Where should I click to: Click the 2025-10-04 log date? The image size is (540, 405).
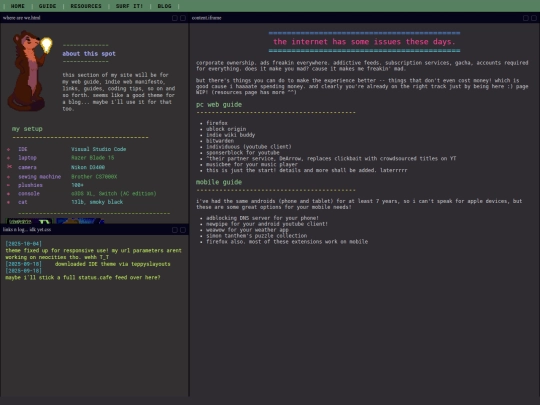[x=23, y=244]
